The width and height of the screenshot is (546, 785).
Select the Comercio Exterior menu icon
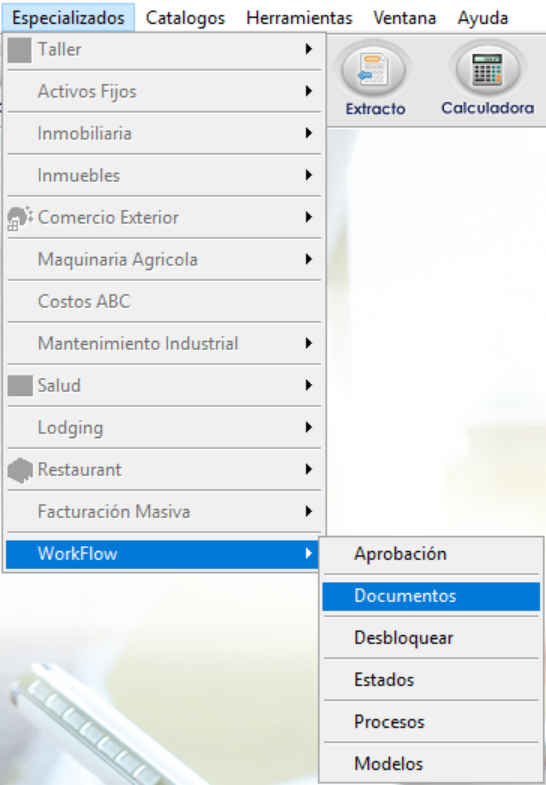tap(20, 218)
